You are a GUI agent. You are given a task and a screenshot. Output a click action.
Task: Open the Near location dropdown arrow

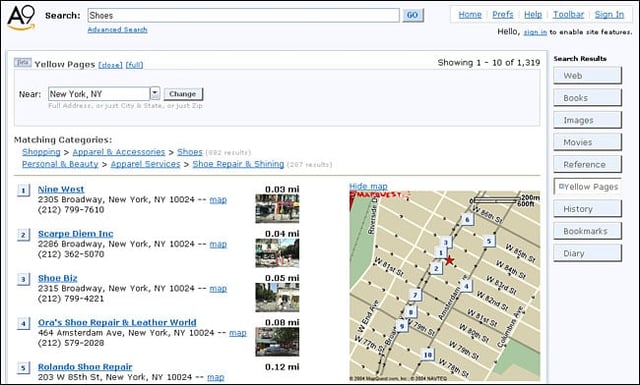[155, 93]
